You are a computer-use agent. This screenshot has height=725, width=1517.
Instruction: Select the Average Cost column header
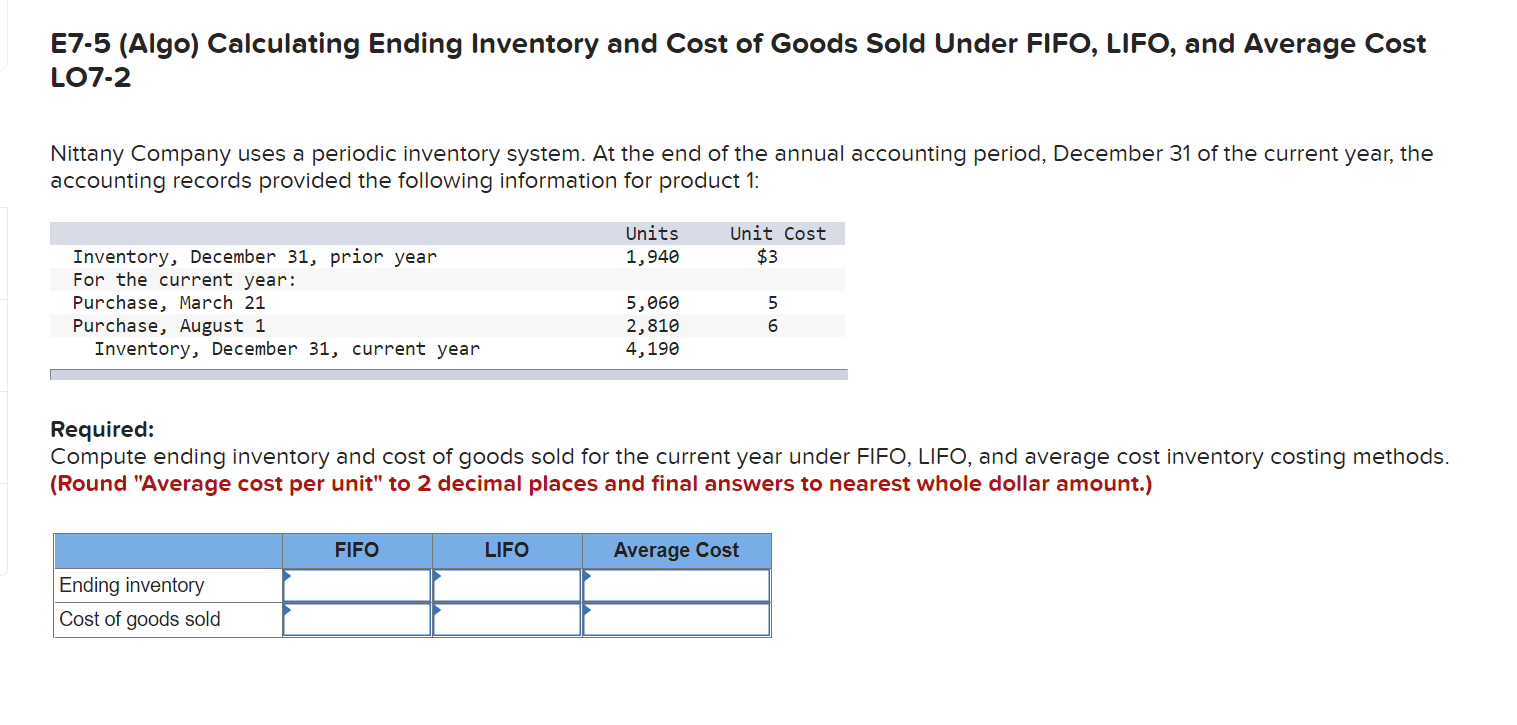click(676, 549)
